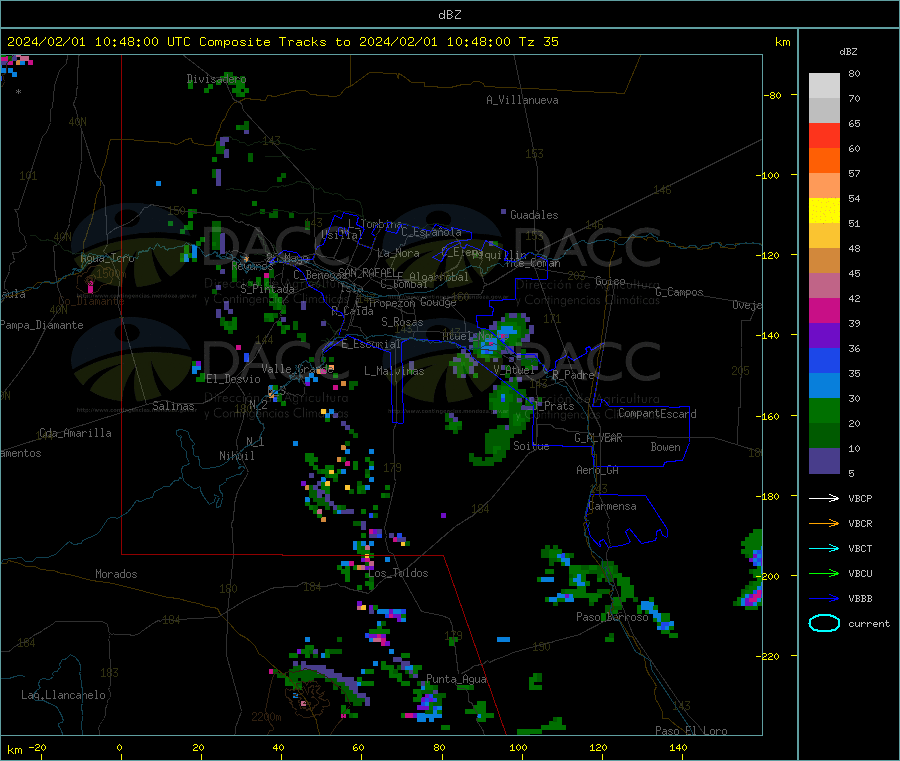The image size is (900, 761).
Task: Select the dark orange 57-60 dBZ band
Action: tap(824, 161)
